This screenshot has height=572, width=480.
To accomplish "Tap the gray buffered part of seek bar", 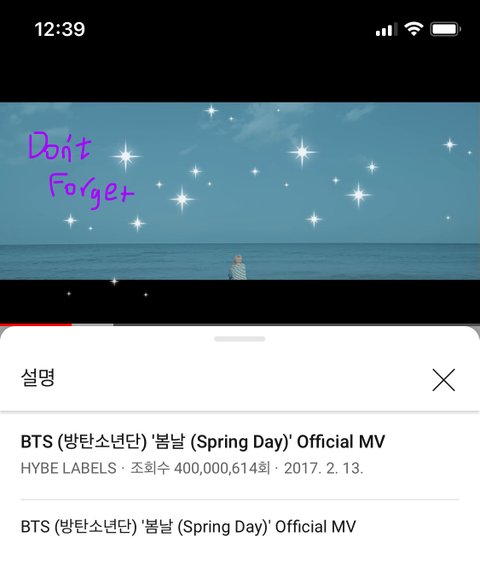I will (x=93, y=324).
